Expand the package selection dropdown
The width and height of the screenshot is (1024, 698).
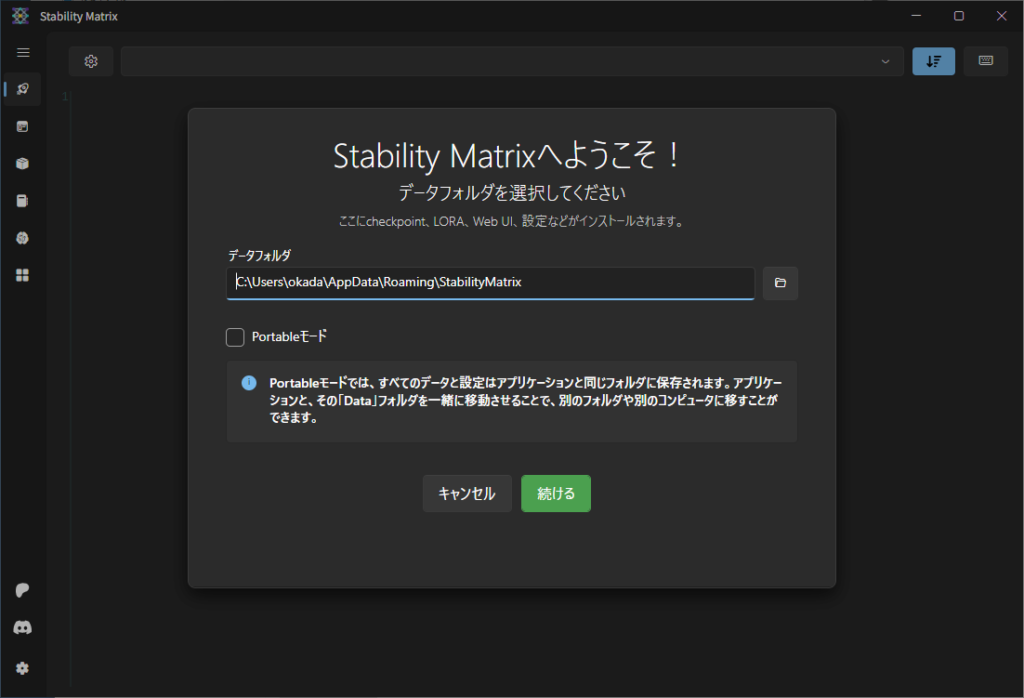point(513,61)
